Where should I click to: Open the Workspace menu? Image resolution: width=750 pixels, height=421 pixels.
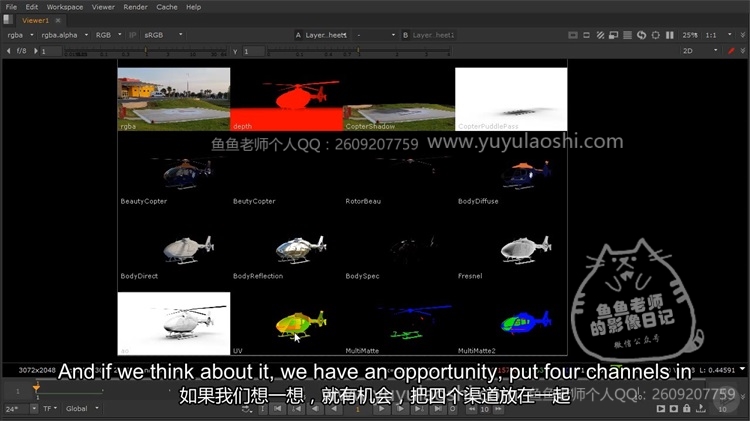click(65, 7)
